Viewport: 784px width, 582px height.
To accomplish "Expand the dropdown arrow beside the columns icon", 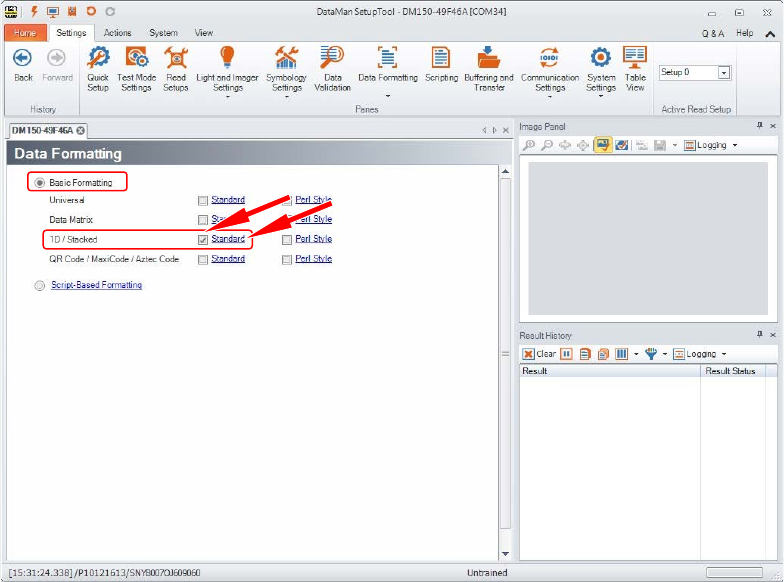I will (x=636, y=354).
